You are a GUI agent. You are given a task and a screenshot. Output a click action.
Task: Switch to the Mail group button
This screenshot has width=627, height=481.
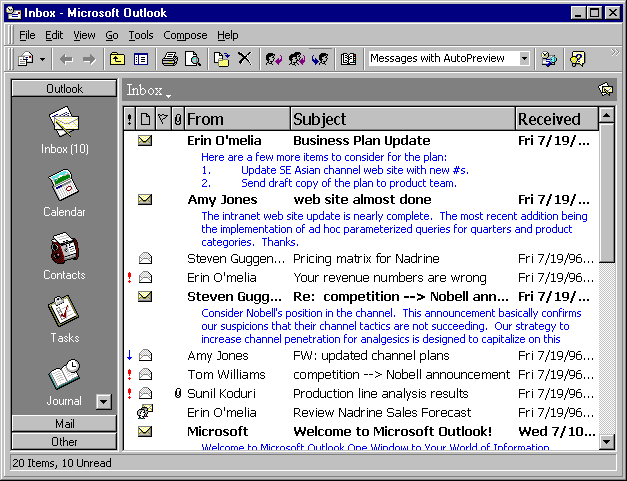tap(64, 423)
